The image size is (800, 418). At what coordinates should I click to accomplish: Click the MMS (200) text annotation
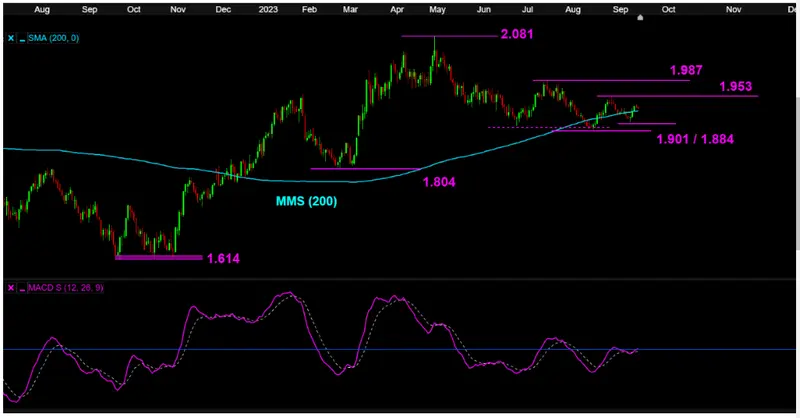pos(306,201)
